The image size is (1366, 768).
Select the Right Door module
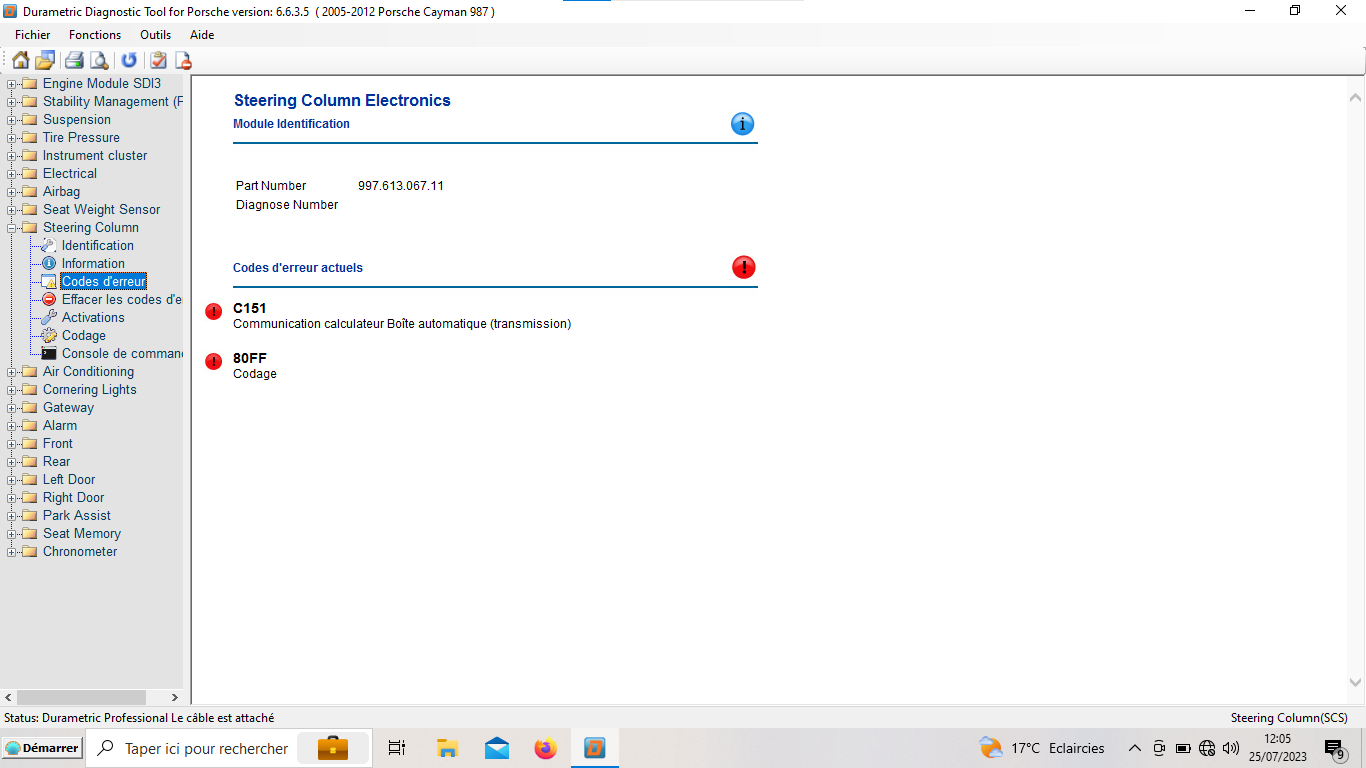pyautogui.click(x=73, y=497)
